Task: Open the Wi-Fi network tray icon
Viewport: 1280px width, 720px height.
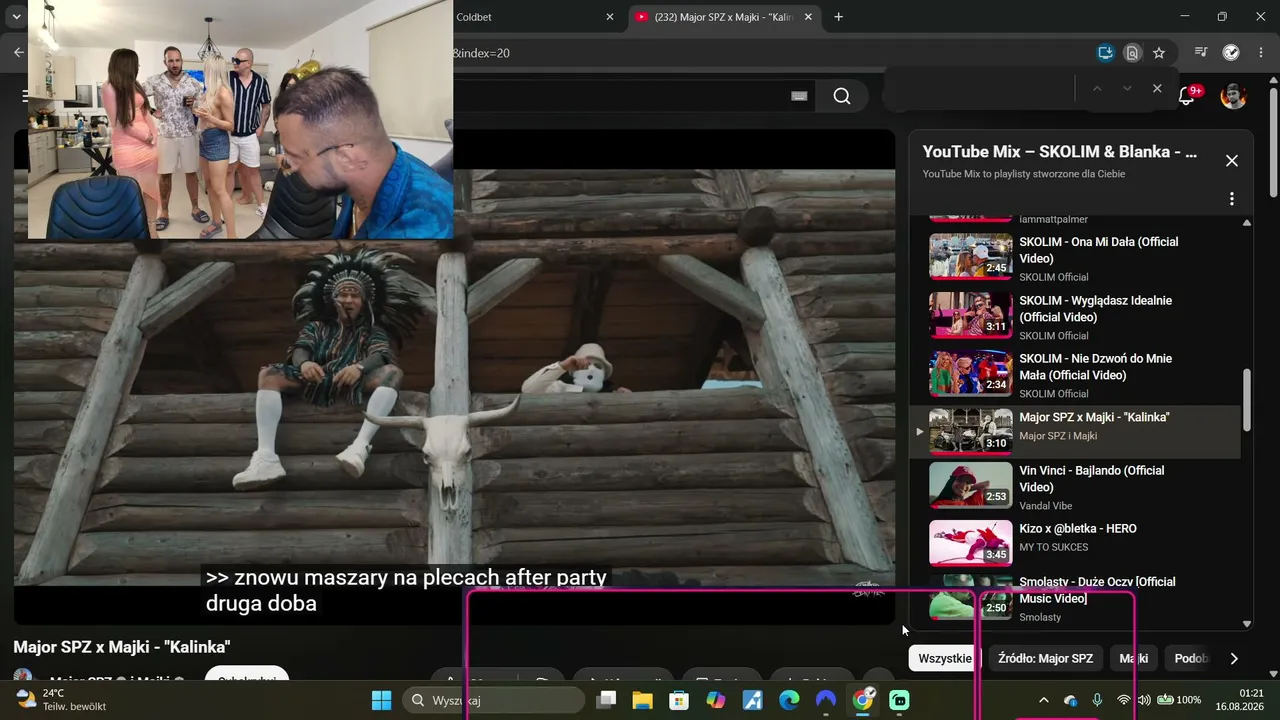Action: point(1124,700)
